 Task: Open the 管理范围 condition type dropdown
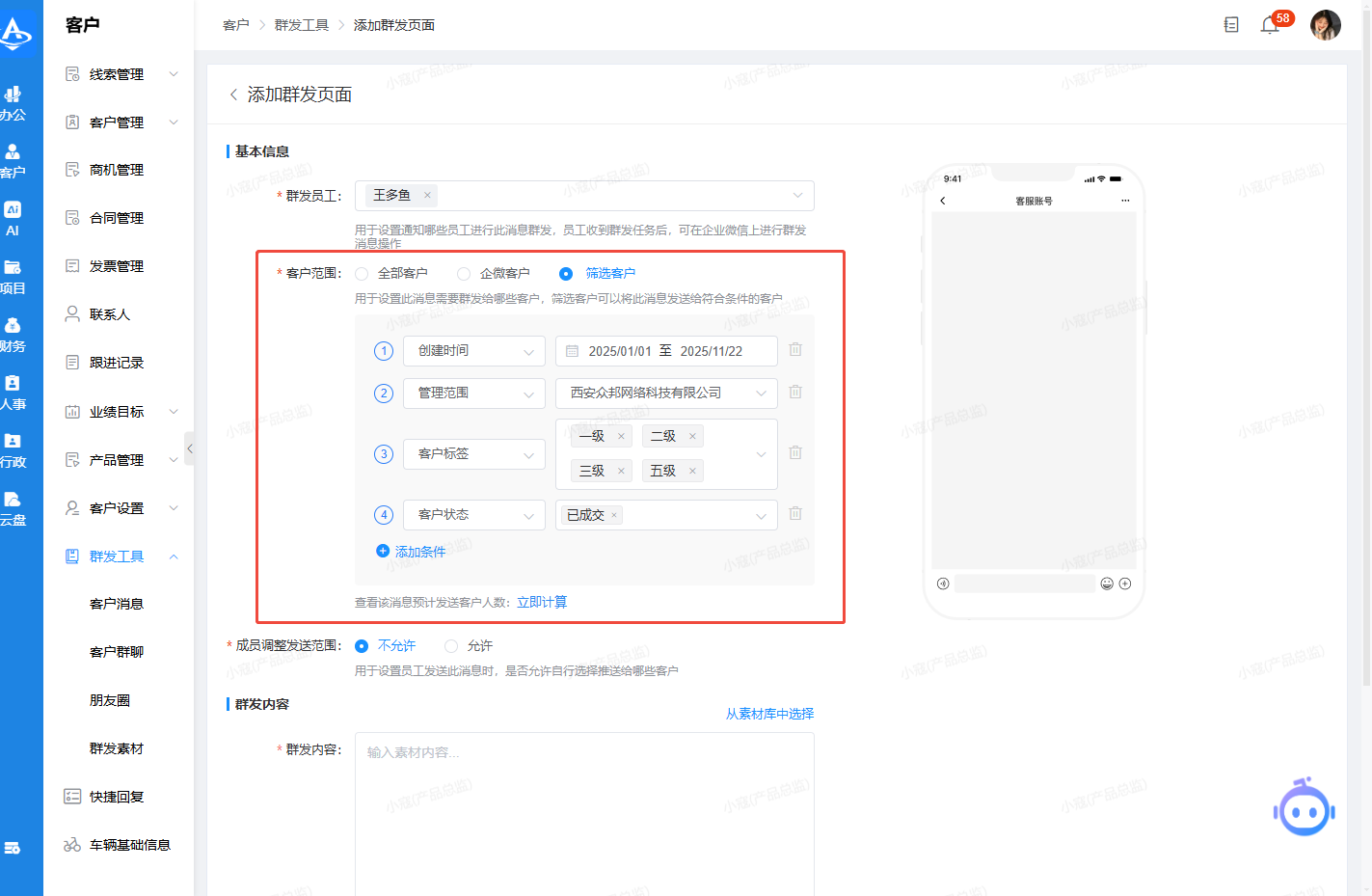[x=474, y=394]
